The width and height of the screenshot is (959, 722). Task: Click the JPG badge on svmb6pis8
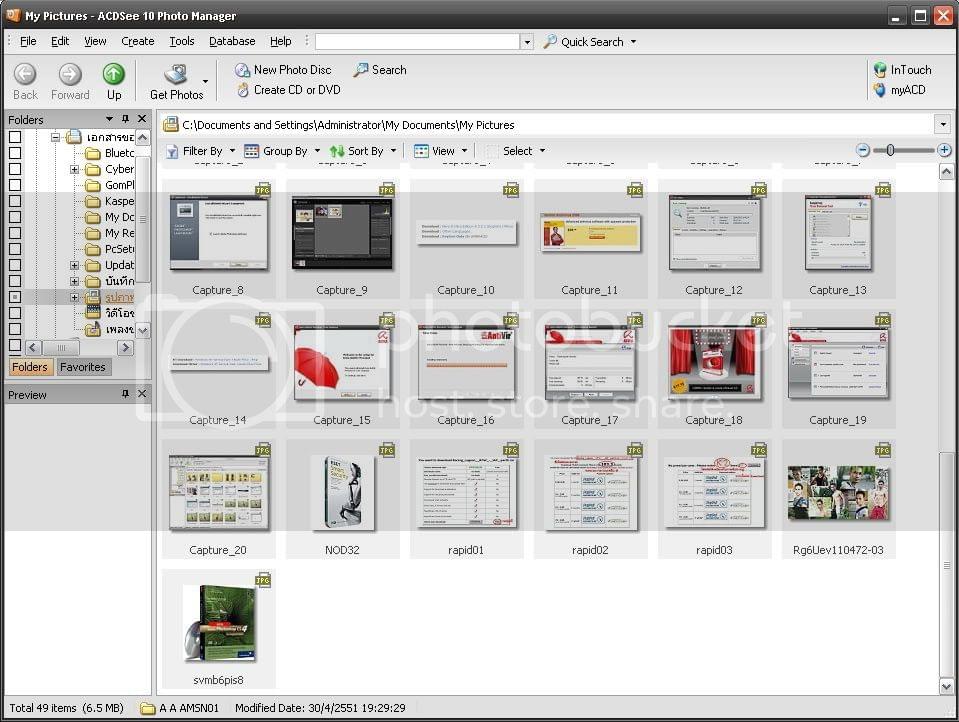tap(263, 580)
